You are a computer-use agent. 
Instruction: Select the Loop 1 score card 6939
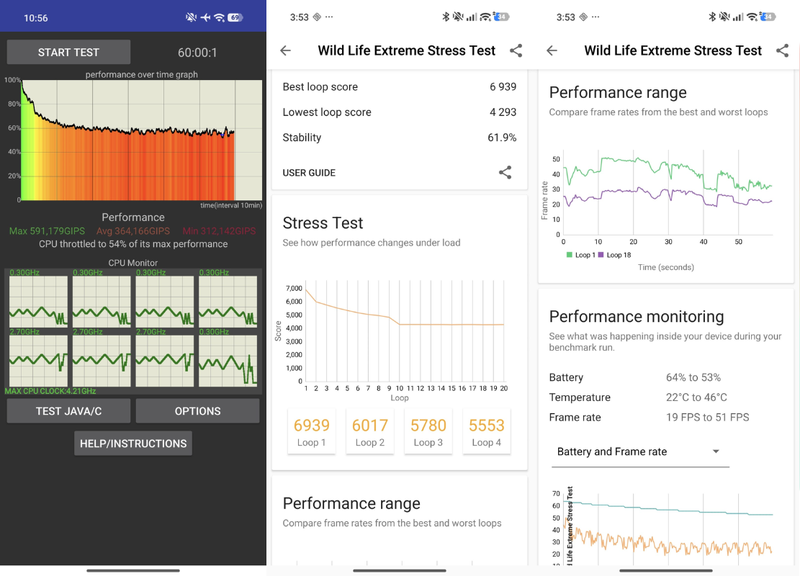coord(311,431)
